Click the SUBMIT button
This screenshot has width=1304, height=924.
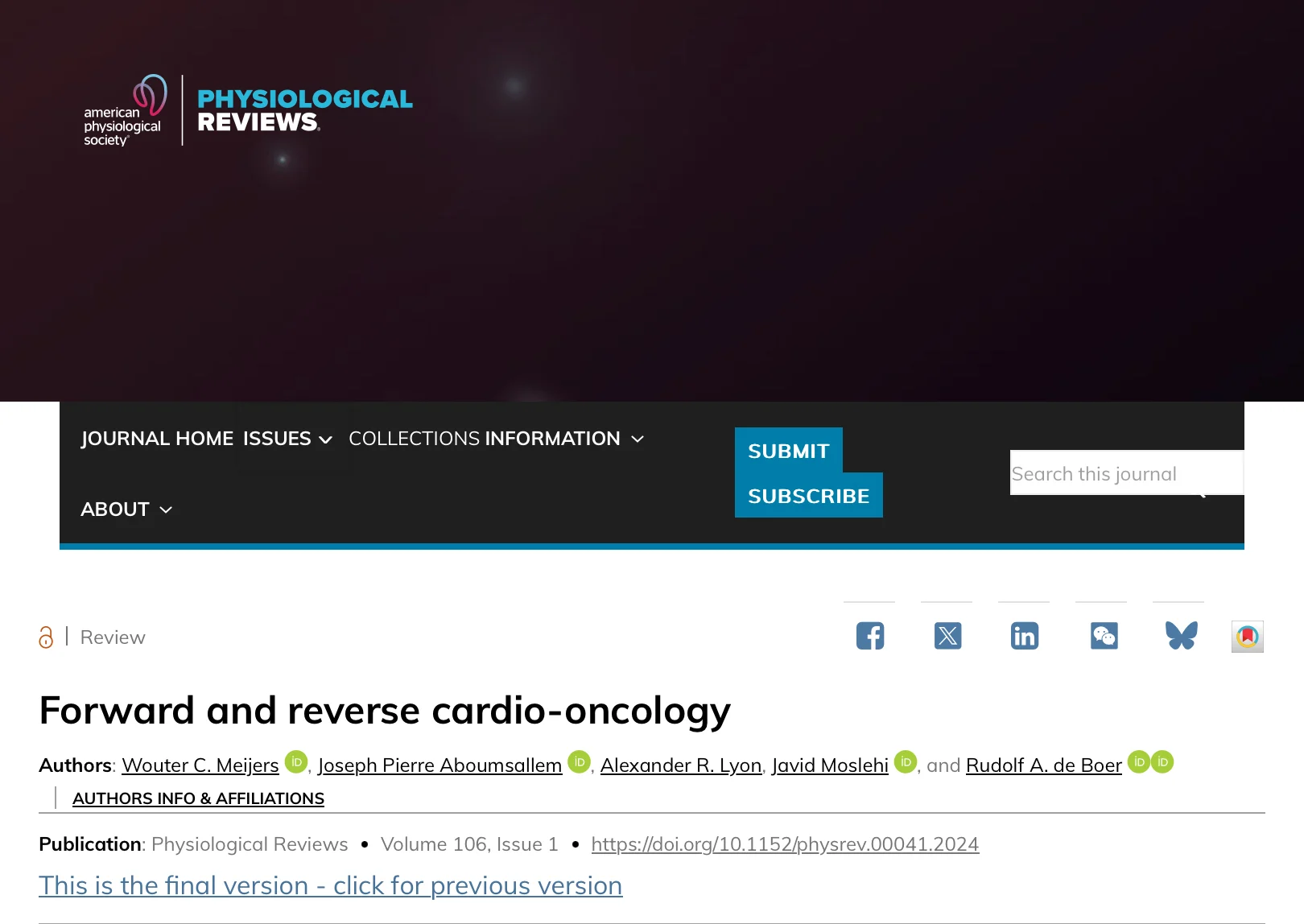787,451
